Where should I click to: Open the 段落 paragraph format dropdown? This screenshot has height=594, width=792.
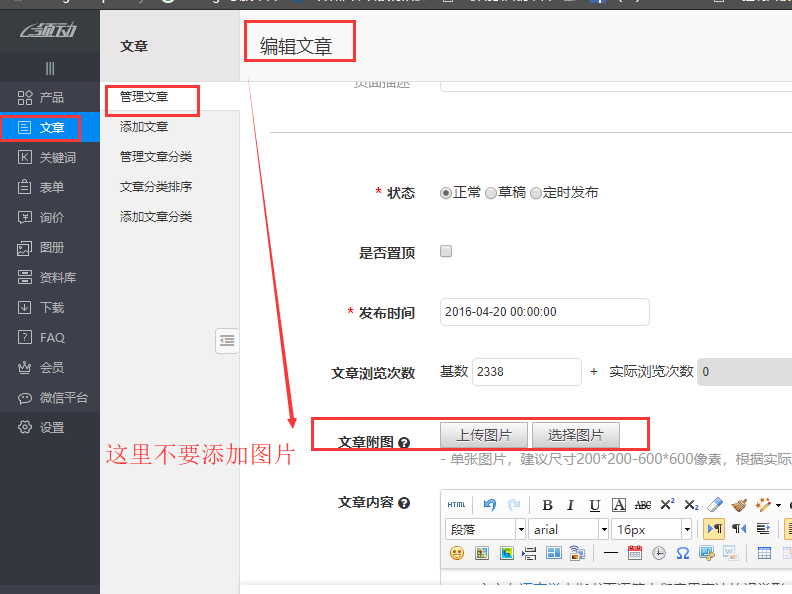tap(485, 529)
